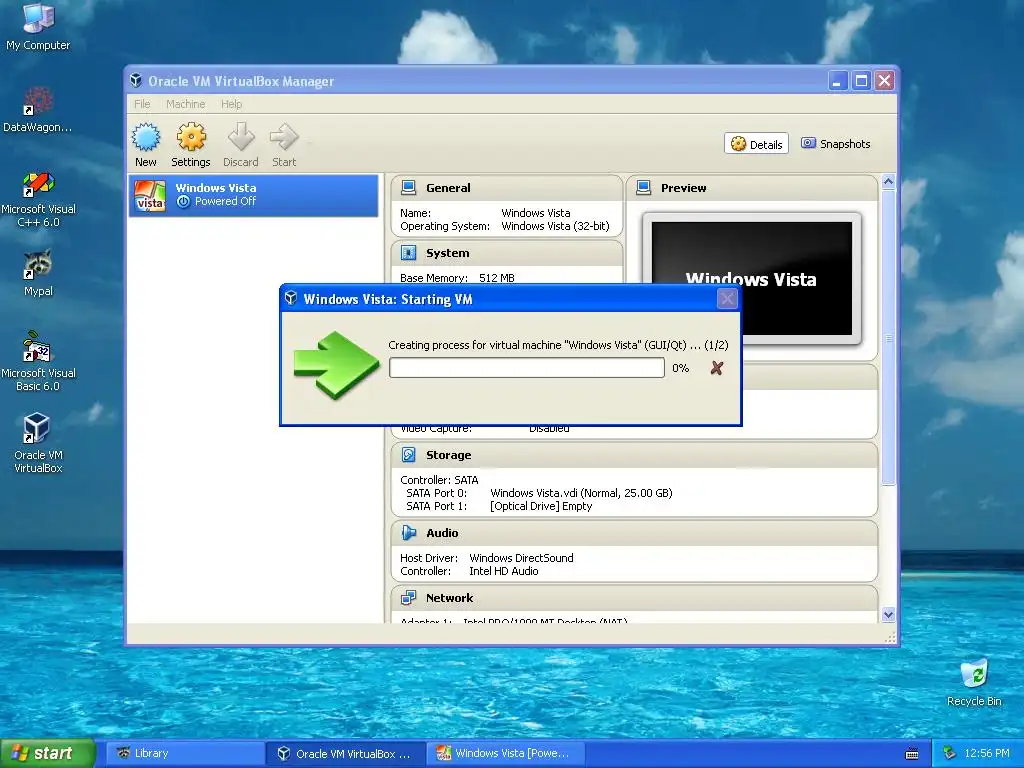Click the keyboard icon in system tray
Screen dimensions: 1024x768
click(912, 754)
